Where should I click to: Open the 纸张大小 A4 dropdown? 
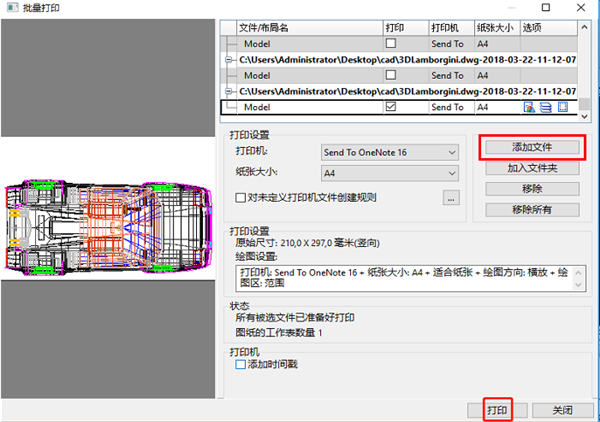tap(390, 173)
